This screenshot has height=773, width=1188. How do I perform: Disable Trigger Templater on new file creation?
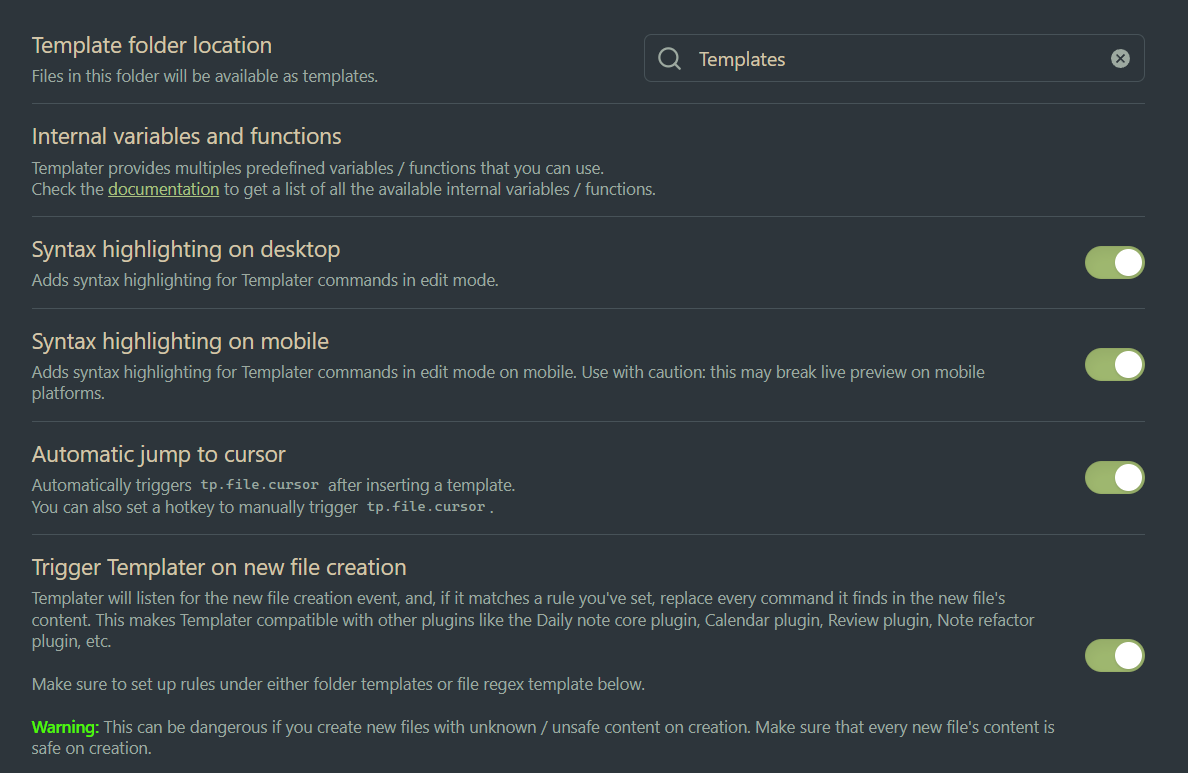[1114, 656]
